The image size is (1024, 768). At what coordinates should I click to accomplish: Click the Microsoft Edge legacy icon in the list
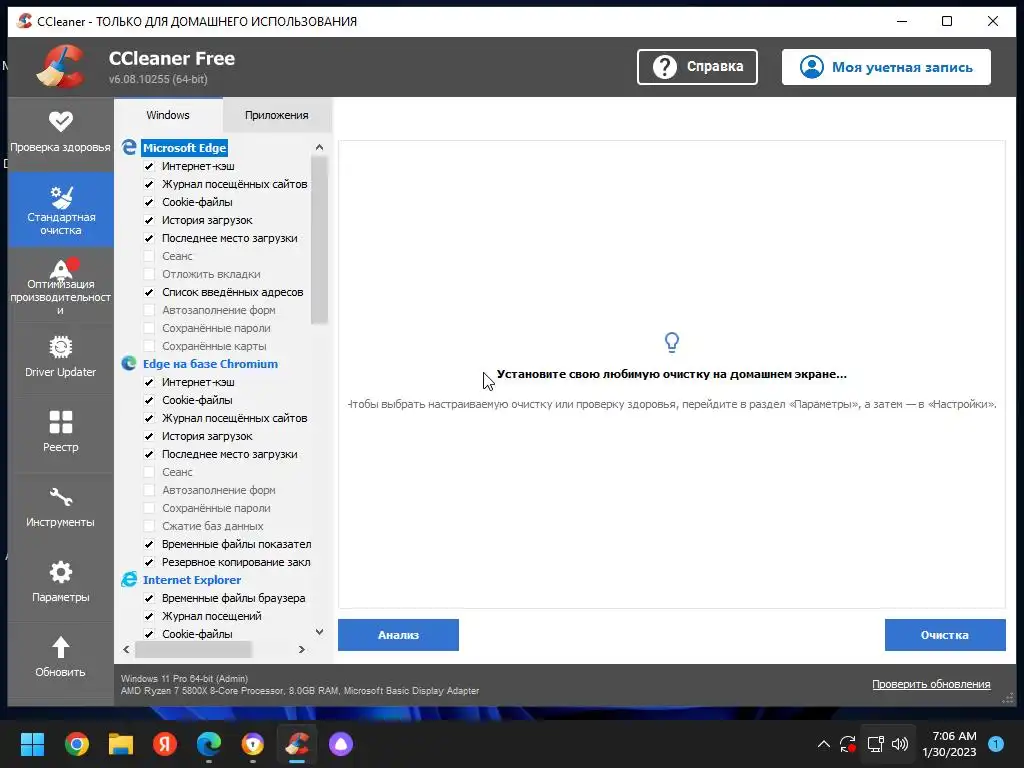pos(129,148)
